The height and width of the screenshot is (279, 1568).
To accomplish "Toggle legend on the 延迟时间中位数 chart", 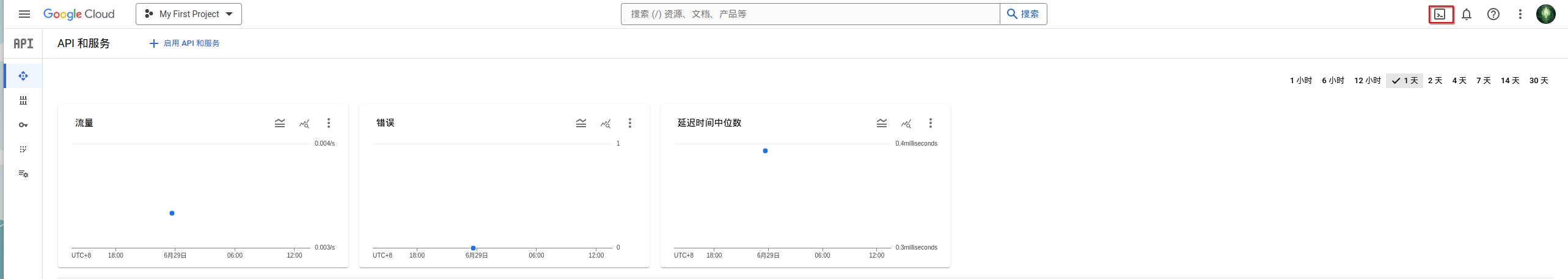I will click(x=882, y=123).
